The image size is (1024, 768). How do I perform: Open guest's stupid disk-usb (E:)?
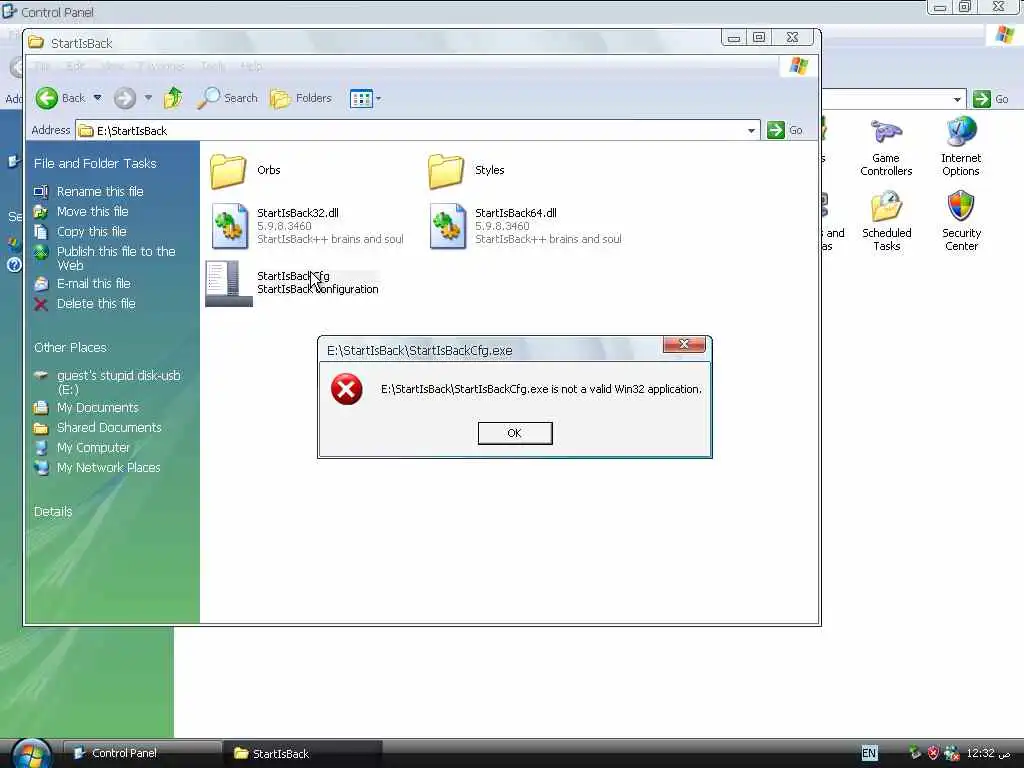tap(118, 383)
